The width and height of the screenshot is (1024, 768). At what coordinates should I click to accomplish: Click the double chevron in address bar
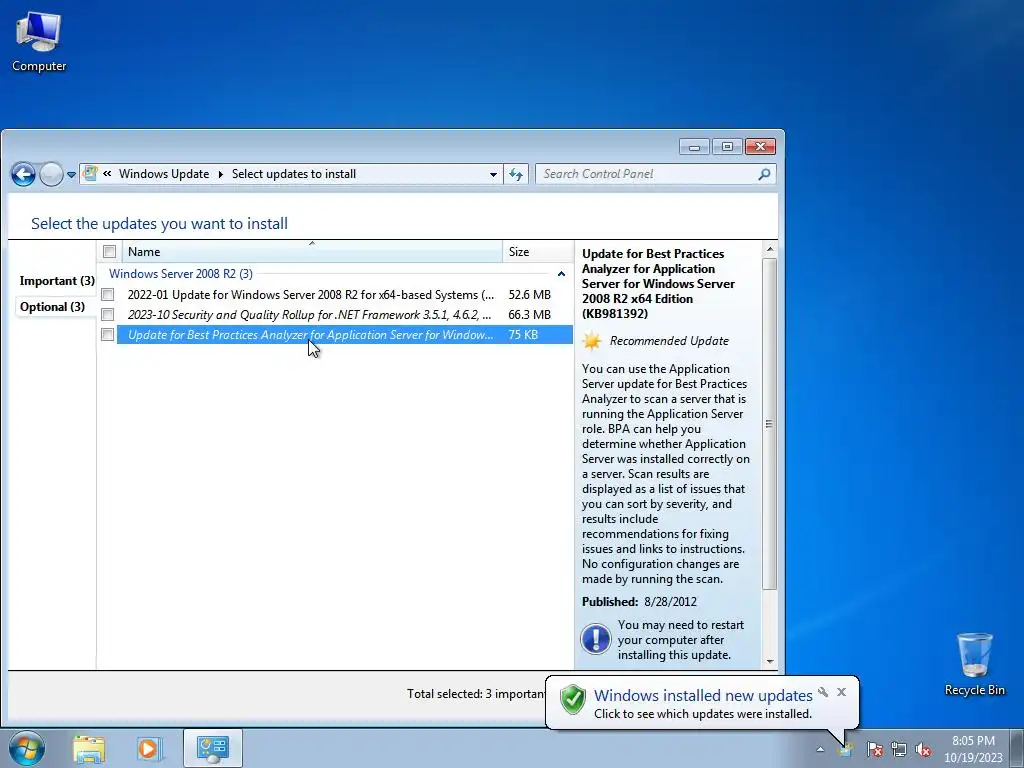[107, 174]
